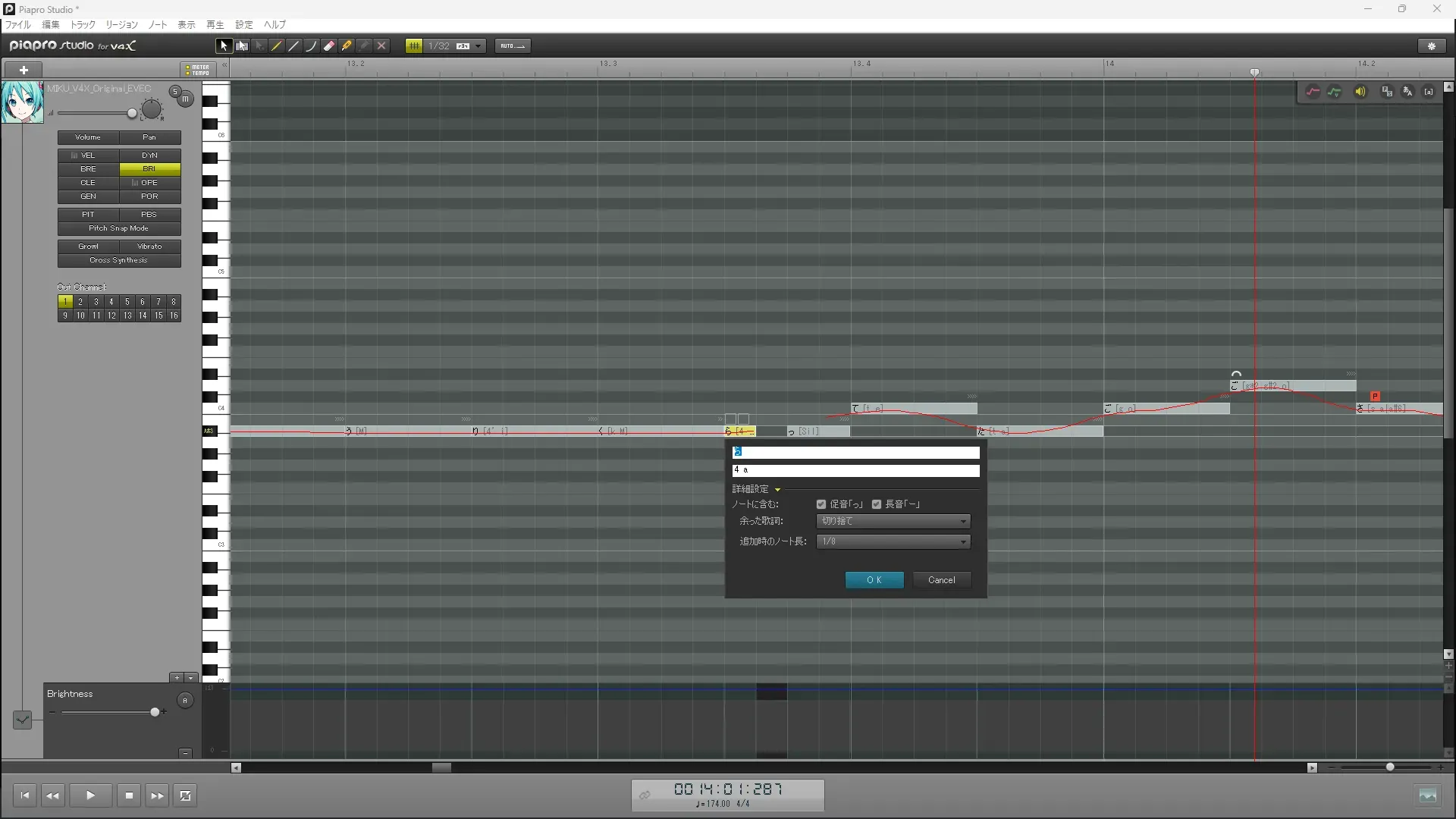Open the トラック menu
Screen dimensions: 1456x819
[83, 25]
